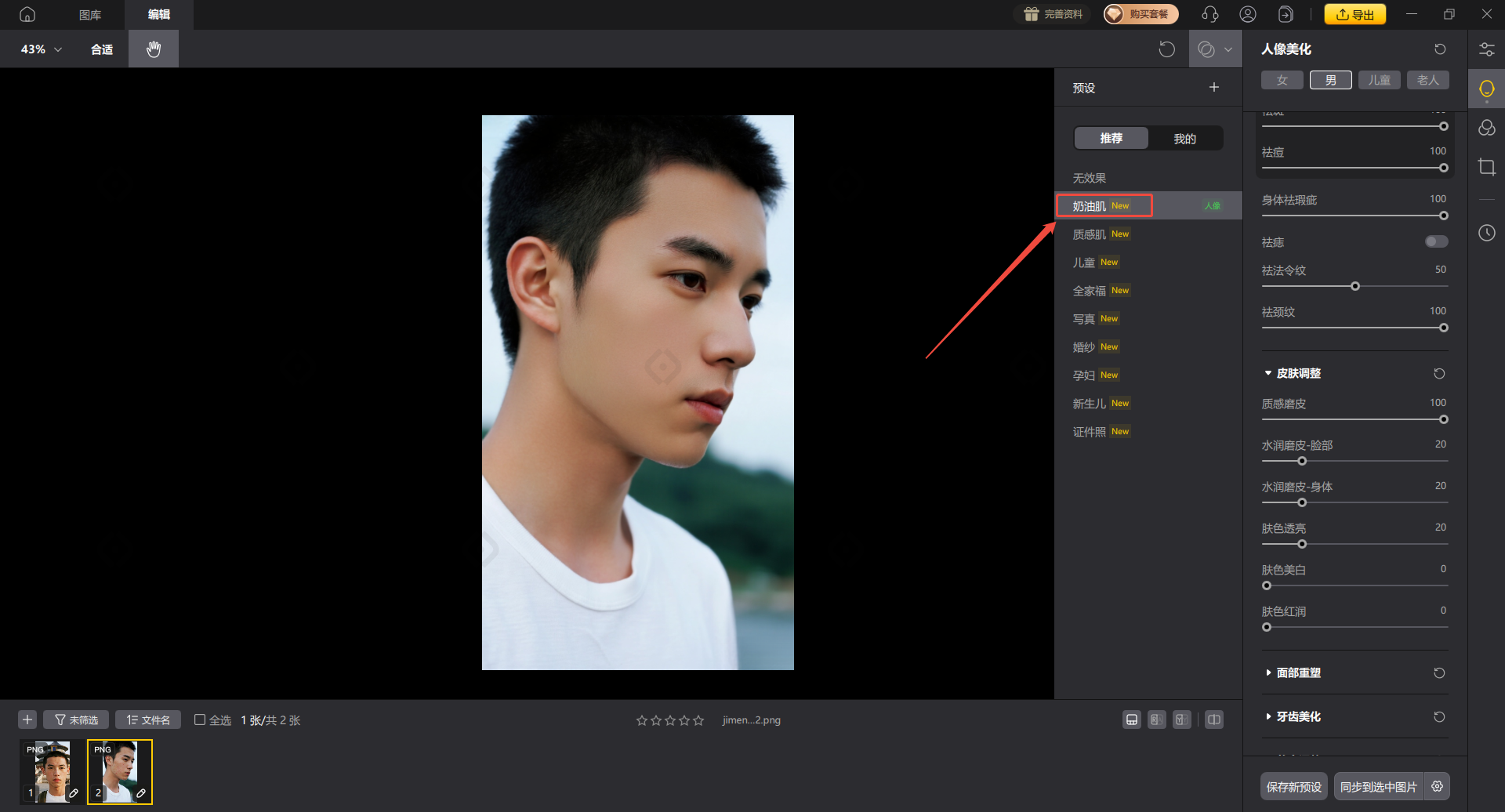Open the adjustment sliders panel

click(1486, 49)
